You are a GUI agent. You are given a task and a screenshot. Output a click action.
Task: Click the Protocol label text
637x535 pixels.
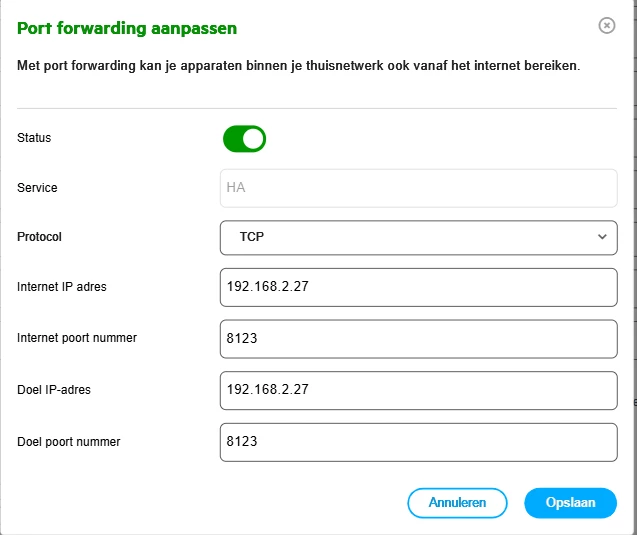coord(40,237)
